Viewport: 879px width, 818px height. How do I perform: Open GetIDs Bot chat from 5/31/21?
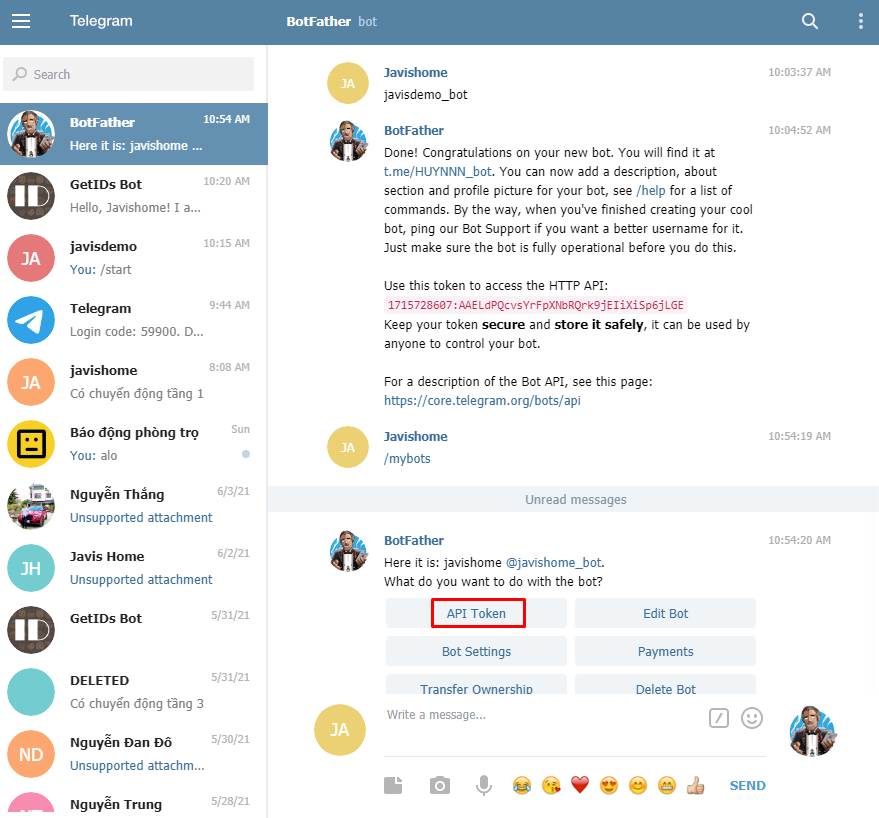134,630
